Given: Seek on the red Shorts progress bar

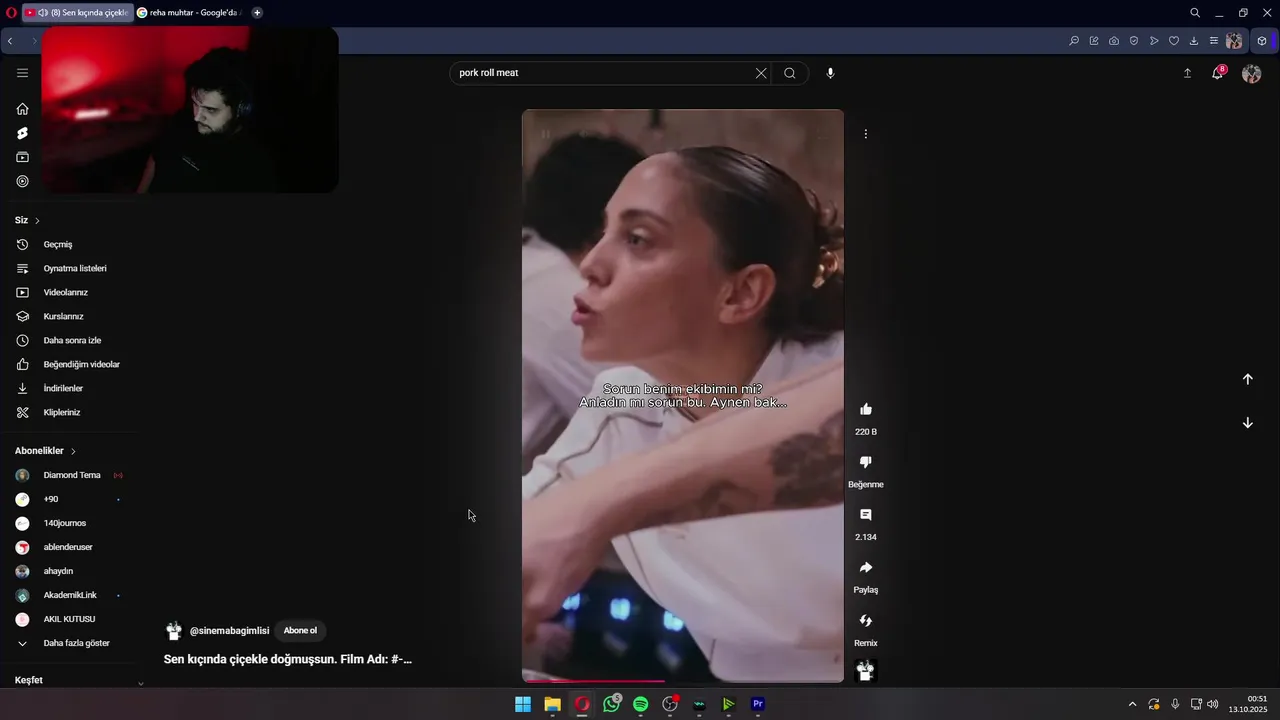Looking at the screenshot, I should pyautogui.click(x=683, y=681).
